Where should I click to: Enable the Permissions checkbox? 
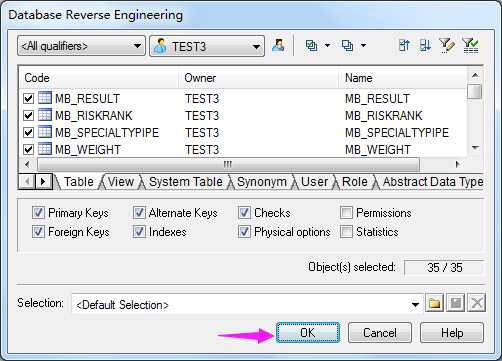click(x=346, y=212)
